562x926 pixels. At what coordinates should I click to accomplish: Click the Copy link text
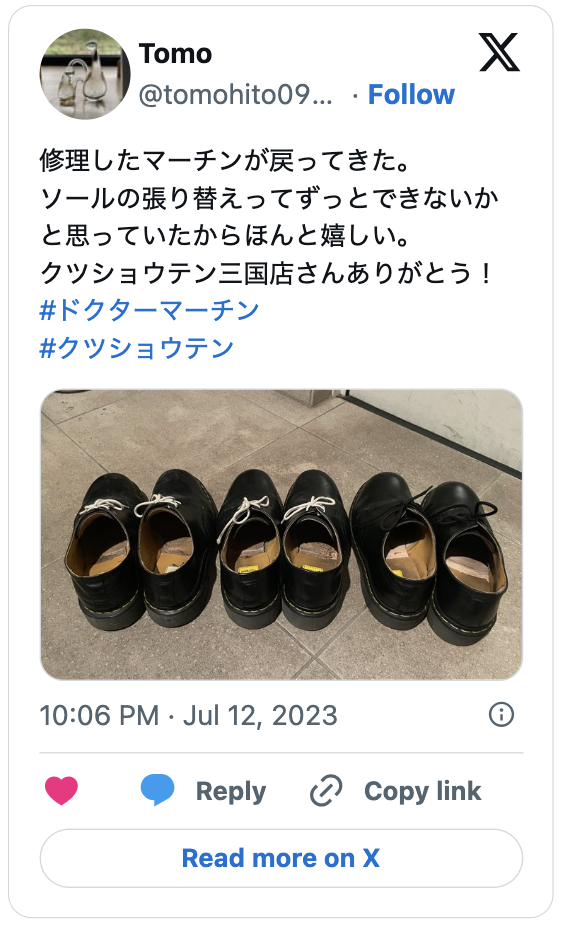pos(423,791)
